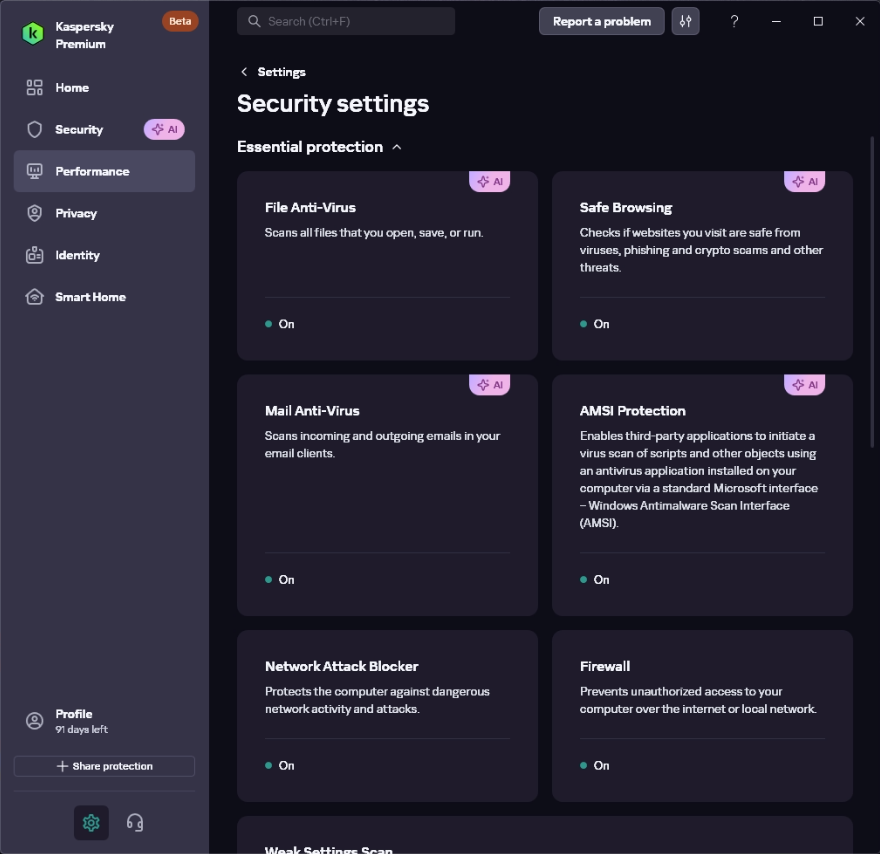Click the Share protection button
Viewport: 880px width, 854px height.
coord(104,766)
